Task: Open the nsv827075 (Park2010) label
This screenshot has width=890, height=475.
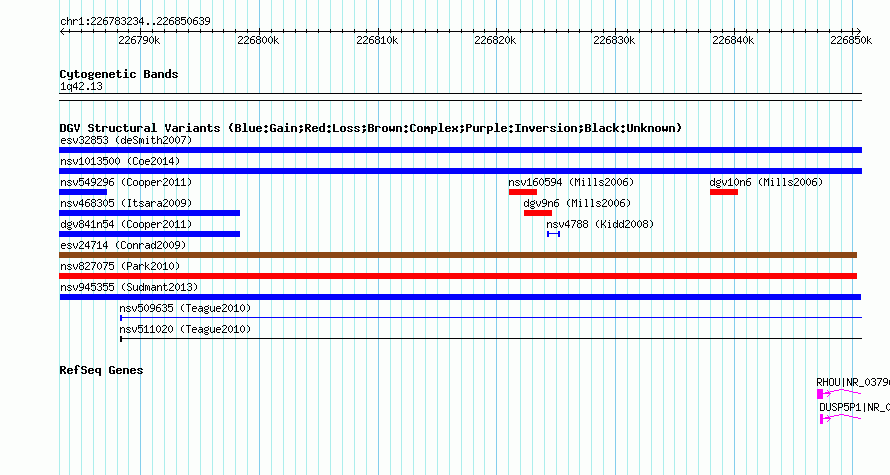Action: (x=120, y=266)
